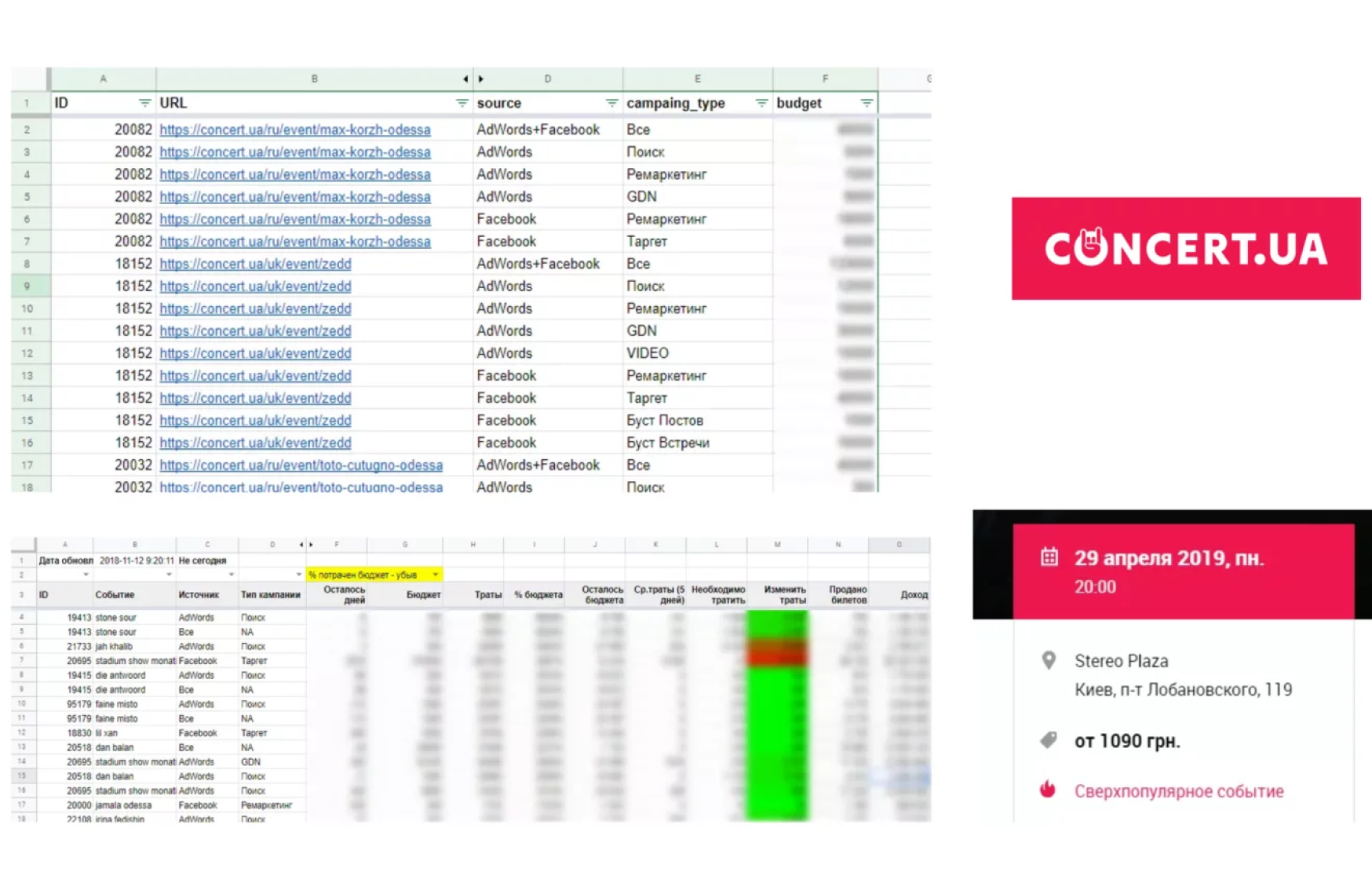This screenshot has width=1372, height=887.
Task: Click the 'Дата обновл' cell in lower sheet
Action: 65,560
